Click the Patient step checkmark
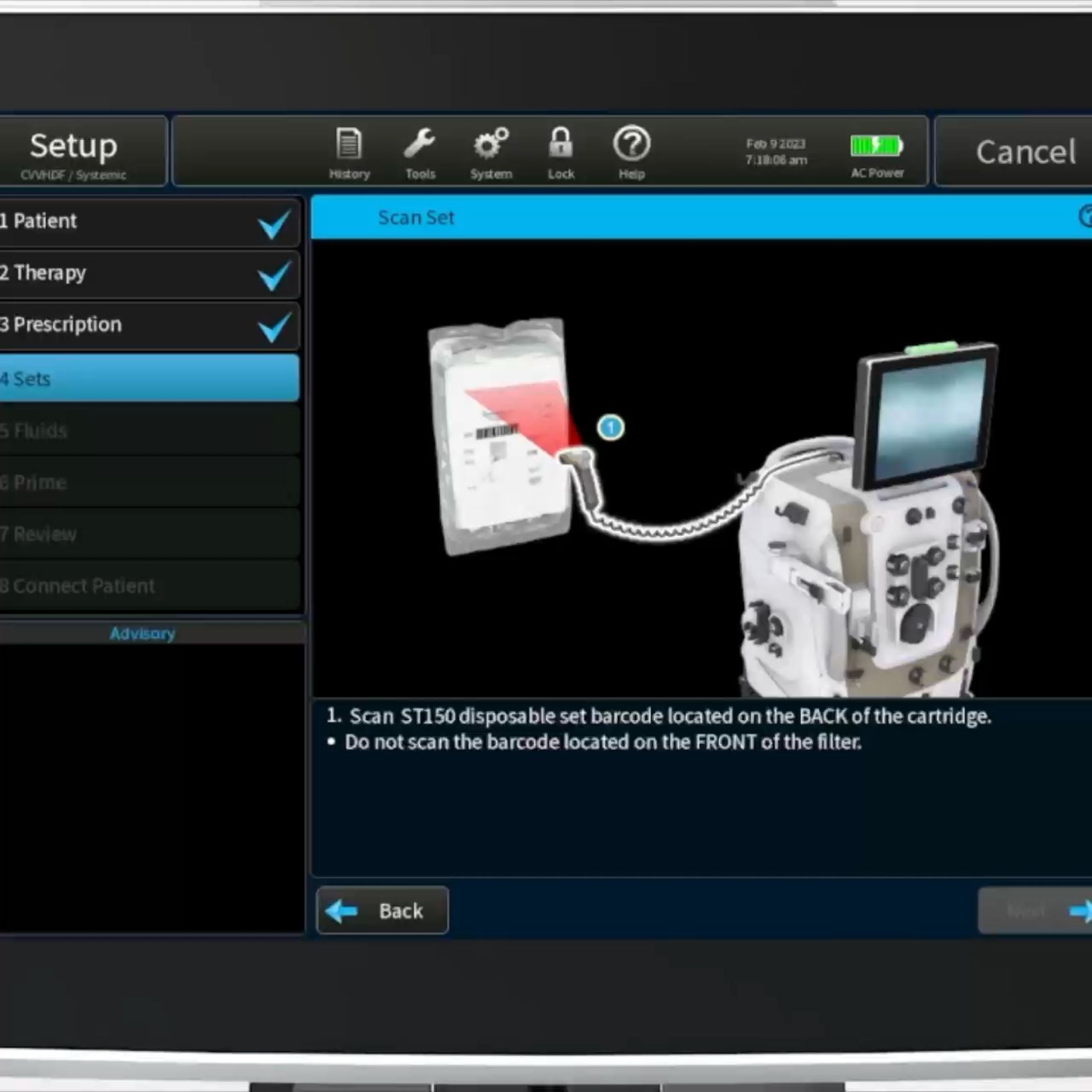This screenshot has height=1092, width=1092. pyautogui.click(x=274, y=224)
